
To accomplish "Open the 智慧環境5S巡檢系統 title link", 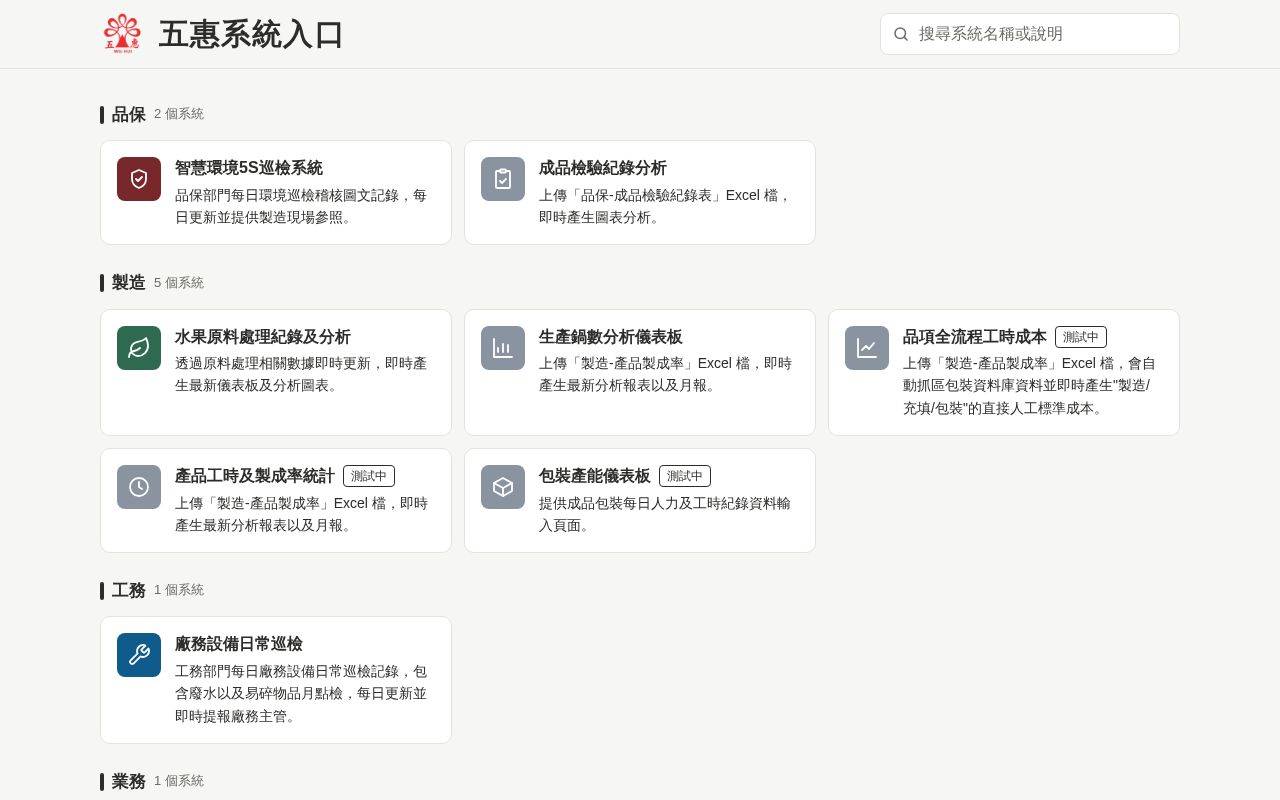I will [249, 168].
